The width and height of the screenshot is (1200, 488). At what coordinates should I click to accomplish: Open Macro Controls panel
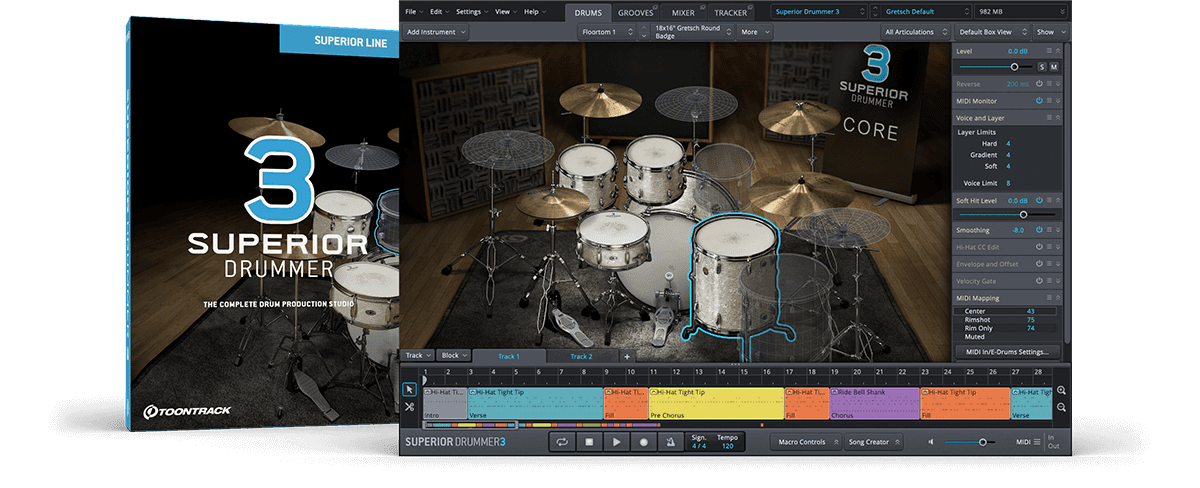[x=808, y=441]
